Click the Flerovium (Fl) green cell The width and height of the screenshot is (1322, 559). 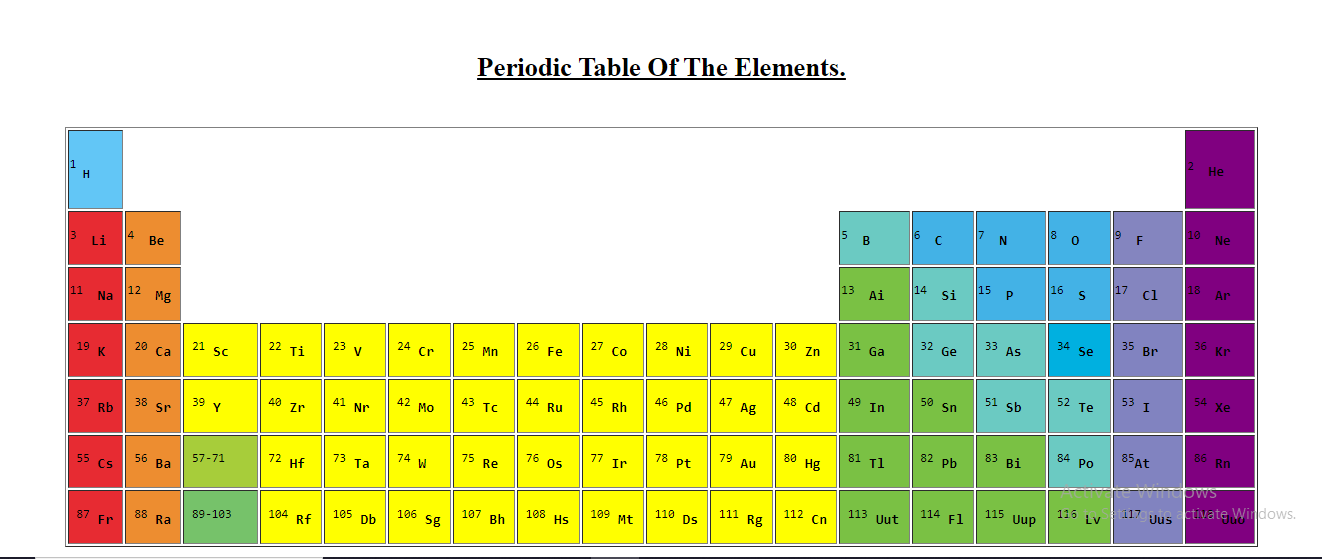(942, 517)
